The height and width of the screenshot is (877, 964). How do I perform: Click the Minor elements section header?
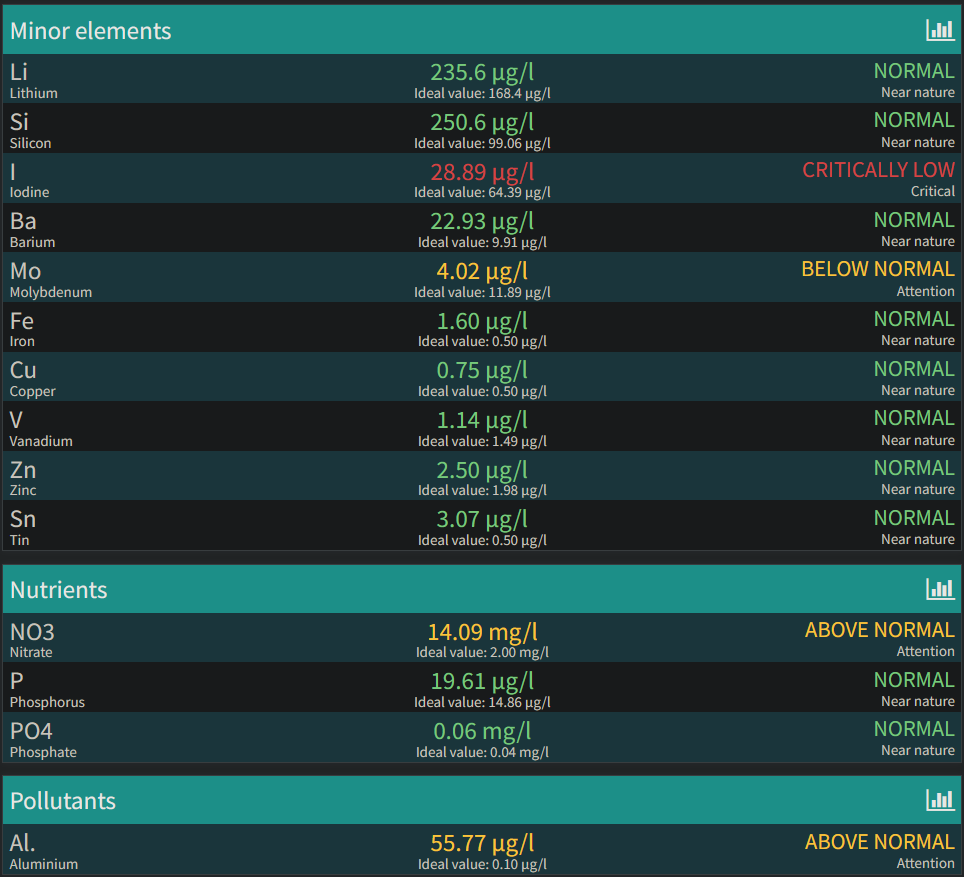coord(482,30)
